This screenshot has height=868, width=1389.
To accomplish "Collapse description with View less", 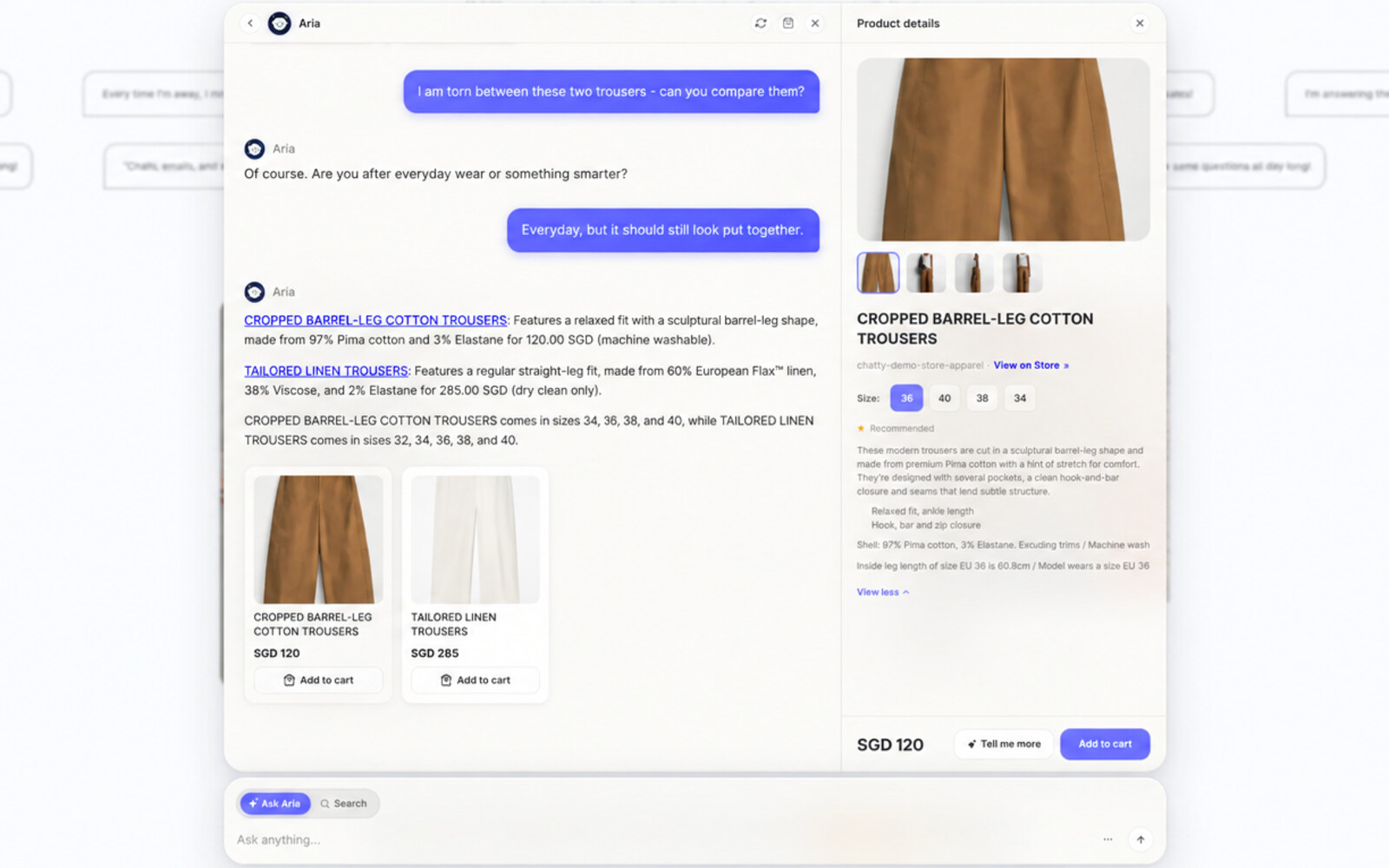I will click(x=883, y=592).
